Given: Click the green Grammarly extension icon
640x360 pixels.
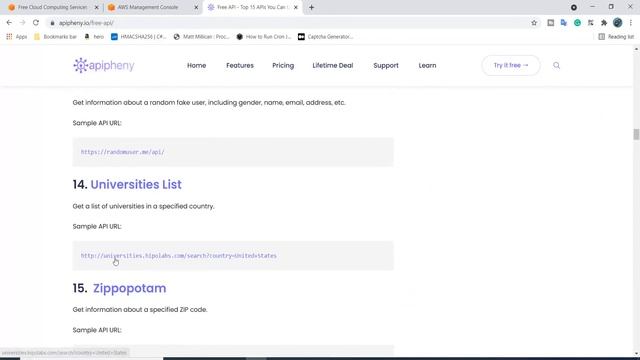Looking at the screenshot, I should pyautogui.click(x=577, y=23).
